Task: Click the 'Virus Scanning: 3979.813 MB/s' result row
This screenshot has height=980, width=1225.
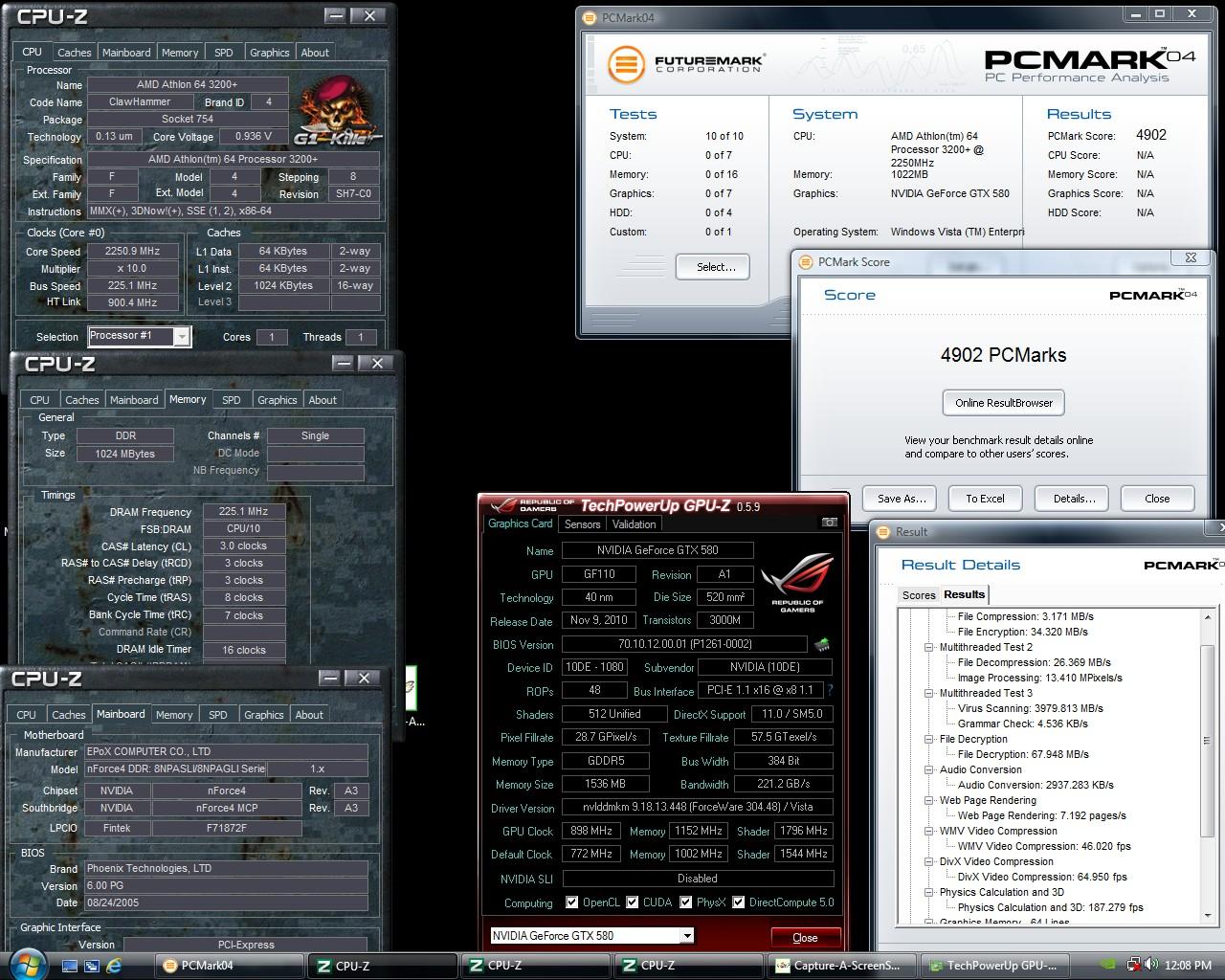Action: coord(1031,708)
